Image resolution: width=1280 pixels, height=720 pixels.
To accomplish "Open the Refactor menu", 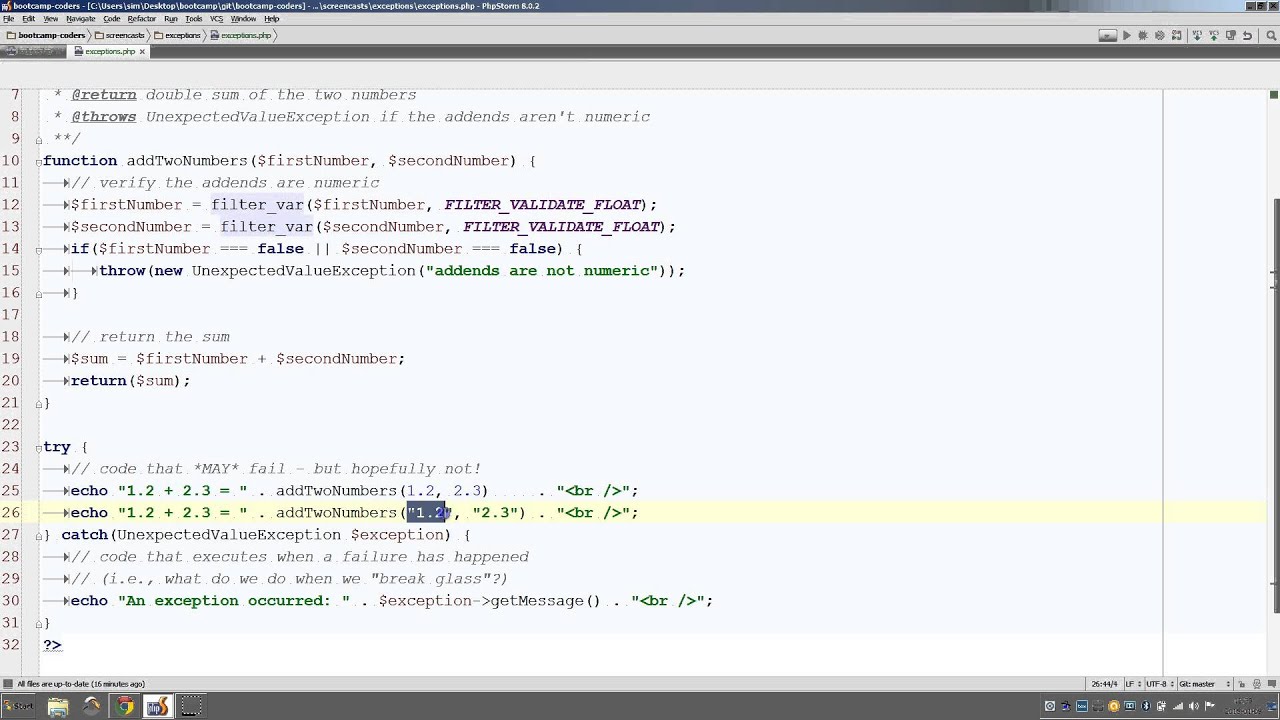I will (141, 19).
